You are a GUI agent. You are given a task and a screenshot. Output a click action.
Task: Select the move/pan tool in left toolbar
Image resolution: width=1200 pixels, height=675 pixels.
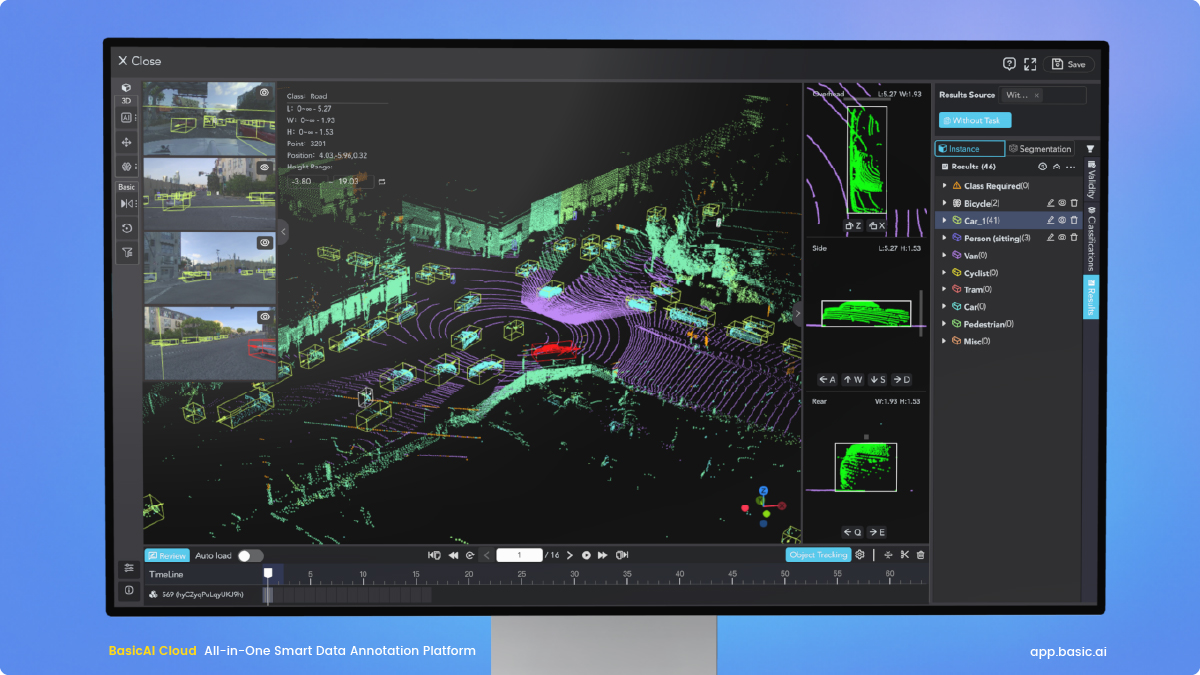coord(127,142)
